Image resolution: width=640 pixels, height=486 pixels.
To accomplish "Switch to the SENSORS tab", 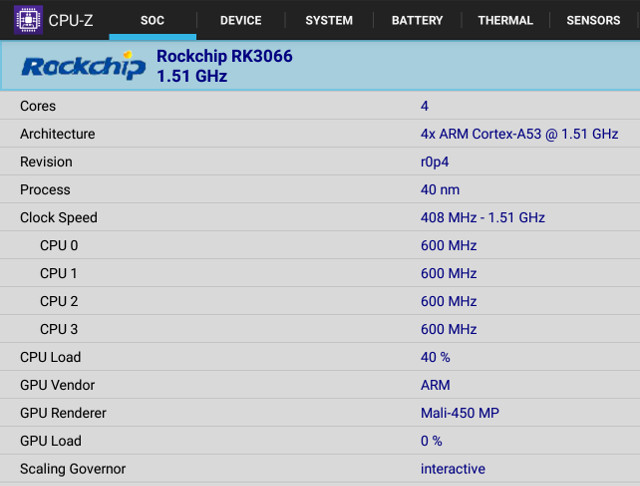I will [593, 20].
